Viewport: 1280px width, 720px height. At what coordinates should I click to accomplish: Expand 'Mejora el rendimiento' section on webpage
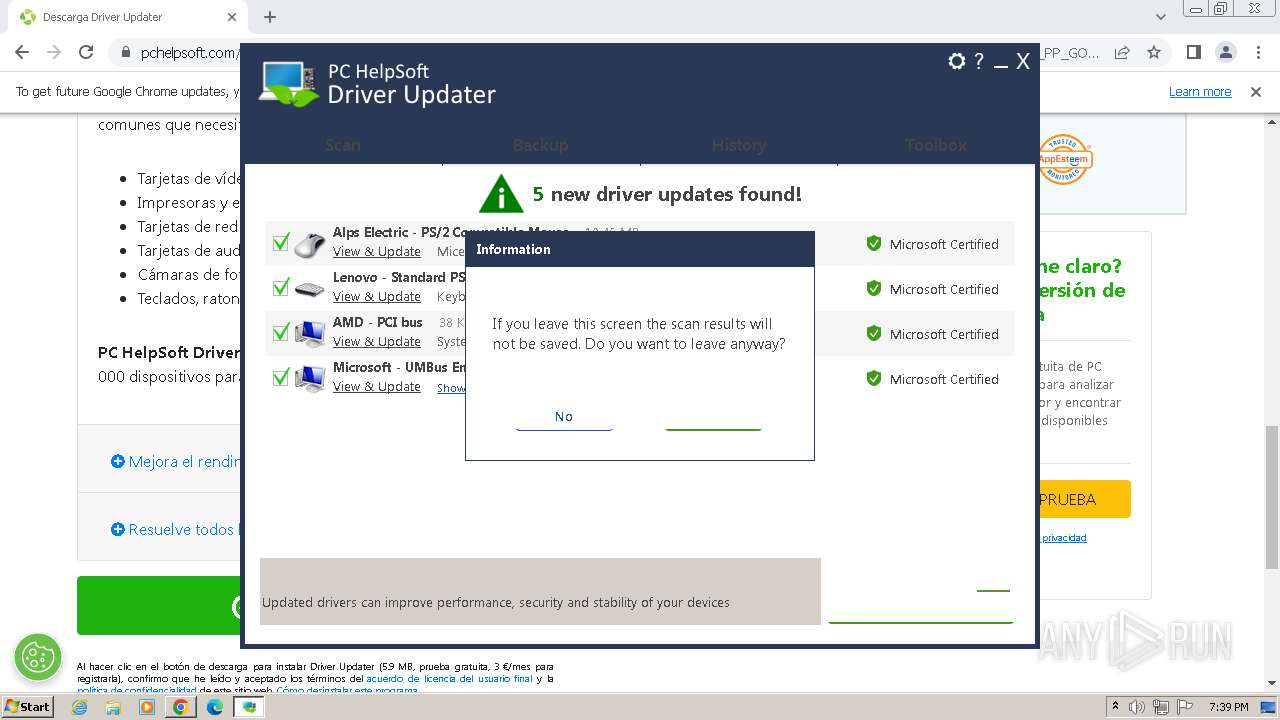pyautogui.click(x=176, y=461)
